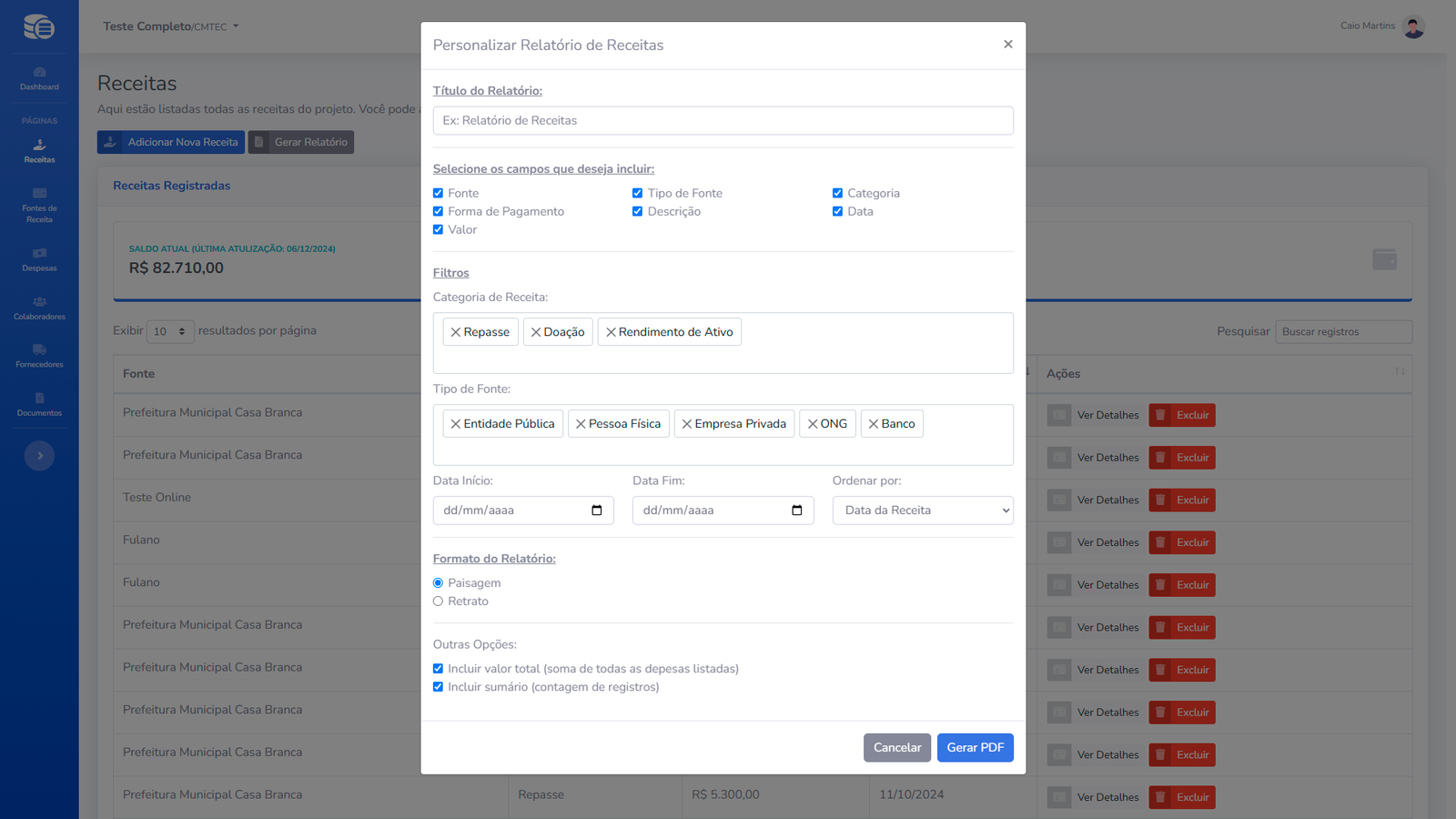Remove the Doação filter tag
The image size is (1456, 819).
536,332
